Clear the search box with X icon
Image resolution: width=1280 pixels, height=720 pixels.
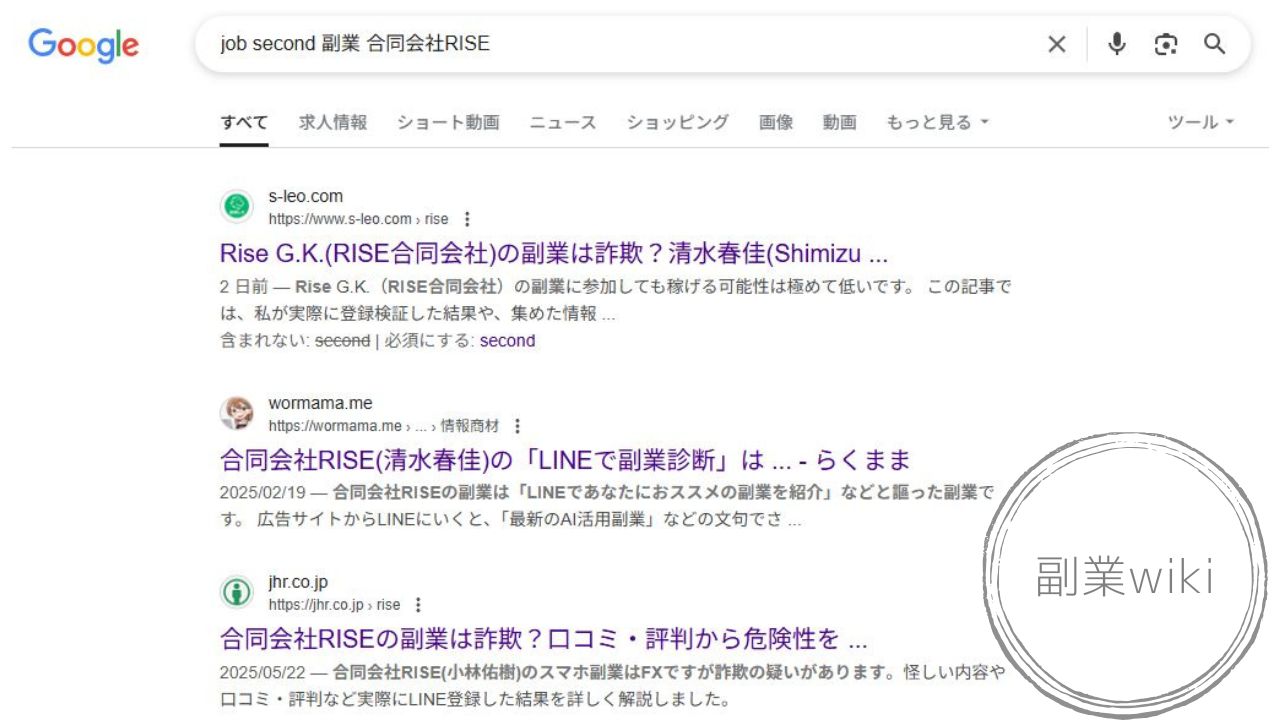pos(1057,44)
